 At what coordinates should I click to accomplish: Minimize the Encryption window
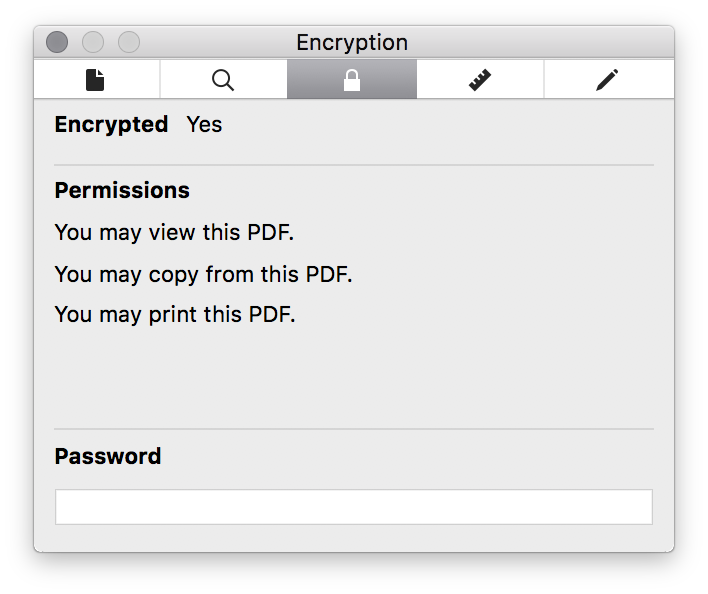[x=93, y=42]
